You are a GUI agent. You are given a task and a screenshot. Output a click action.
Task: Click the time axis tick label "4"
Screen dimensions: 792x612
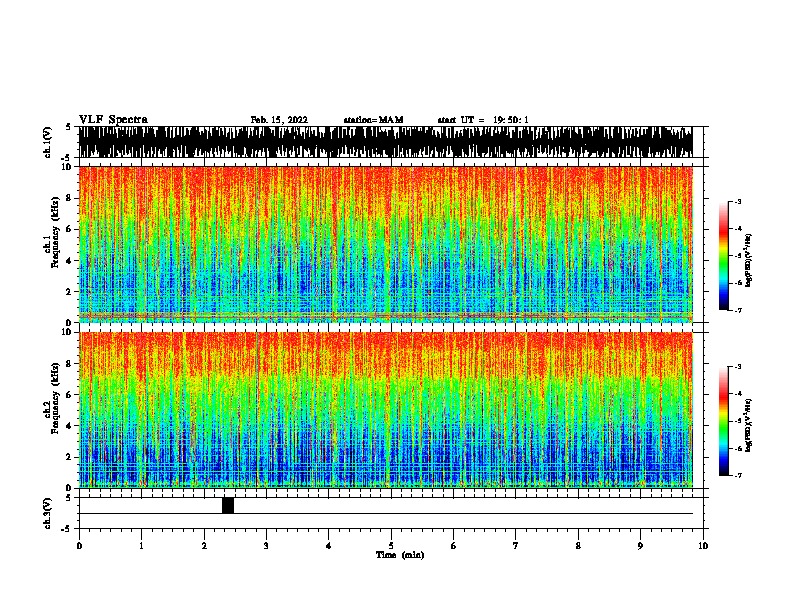click(328, 546)
